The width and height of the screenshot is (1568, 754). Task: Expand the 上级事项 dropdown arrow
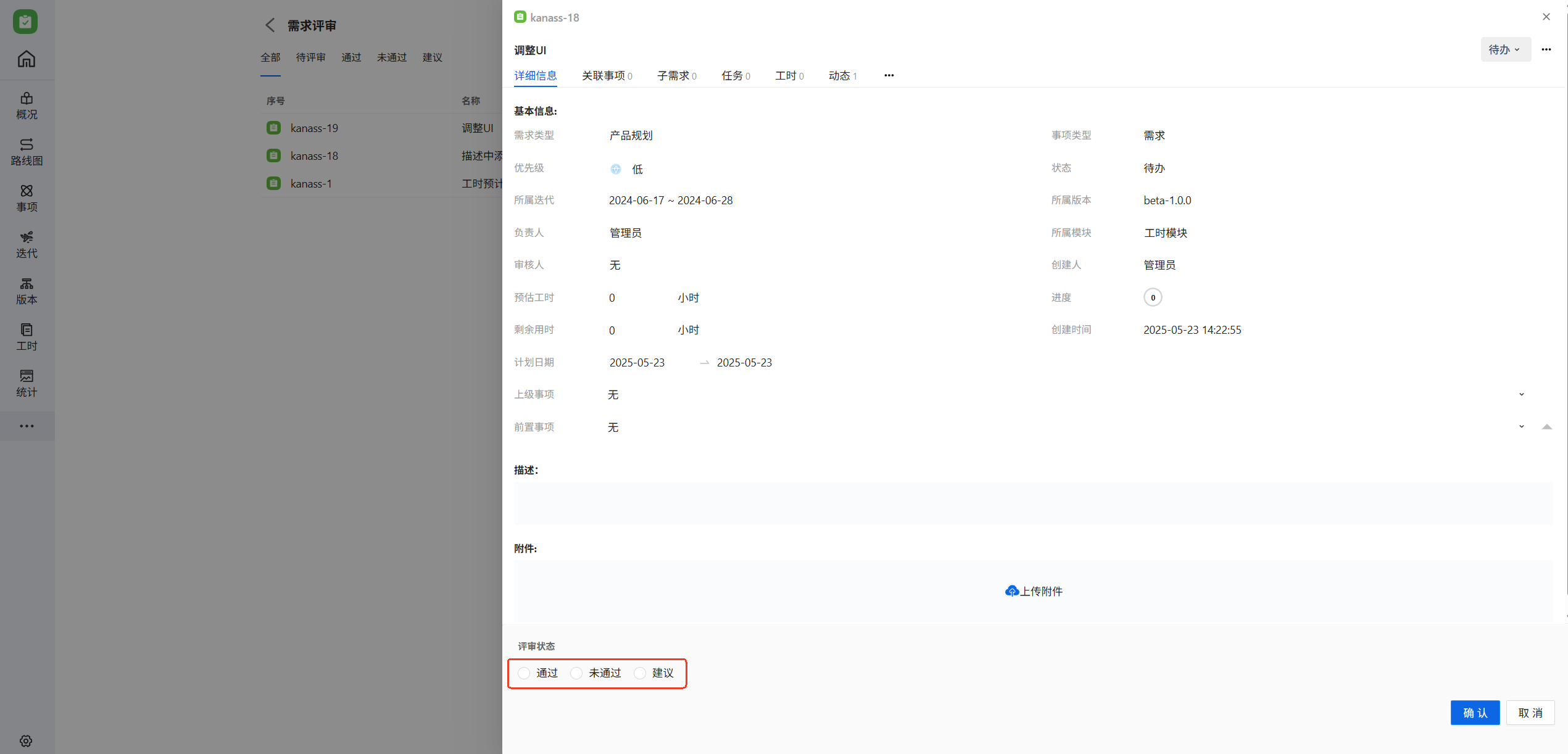[1521, 394]
